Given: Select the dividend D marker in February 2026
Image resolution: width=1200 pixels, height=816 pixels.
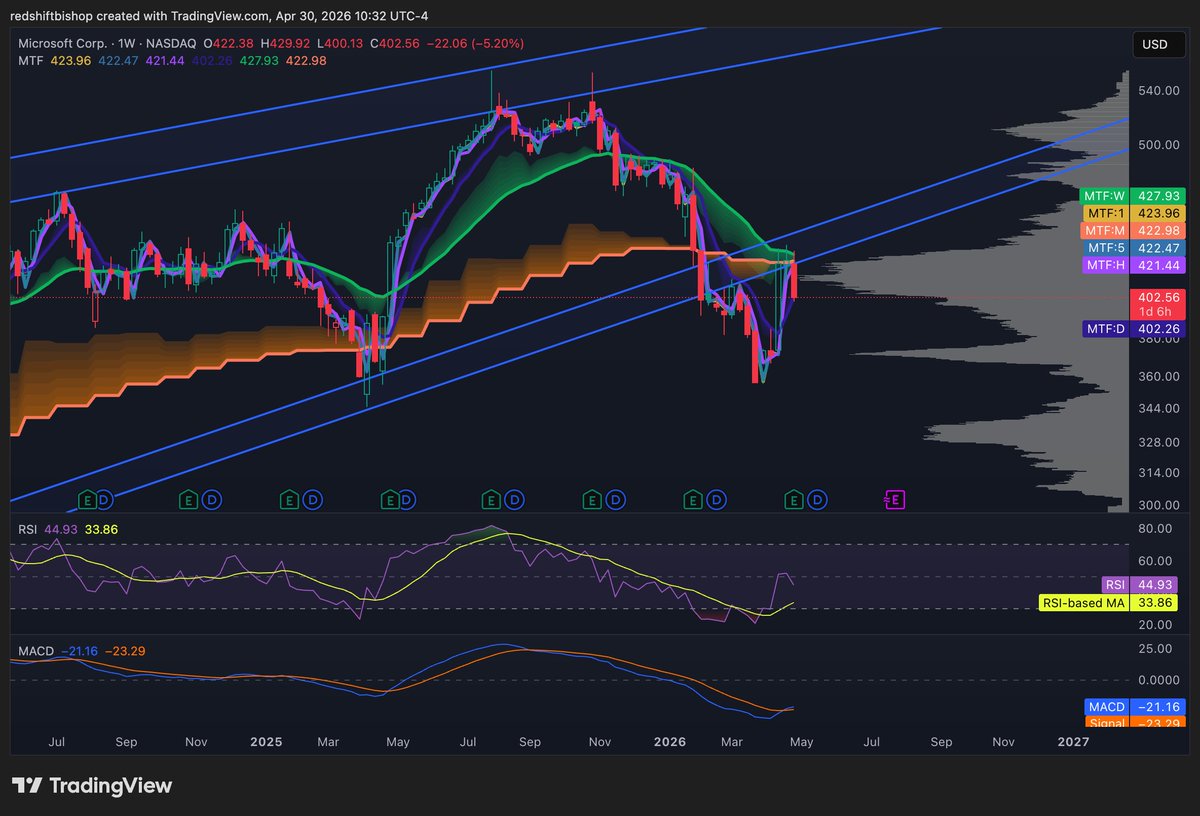Looking at the screenshot, I should click(x=718, y=498).
